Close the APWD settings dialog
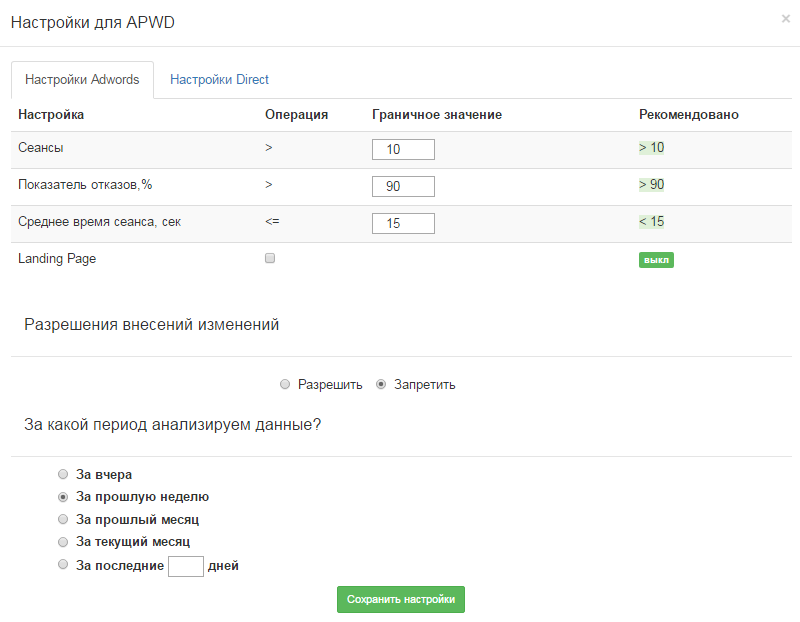Screen dimensions: 800x622 785,18
